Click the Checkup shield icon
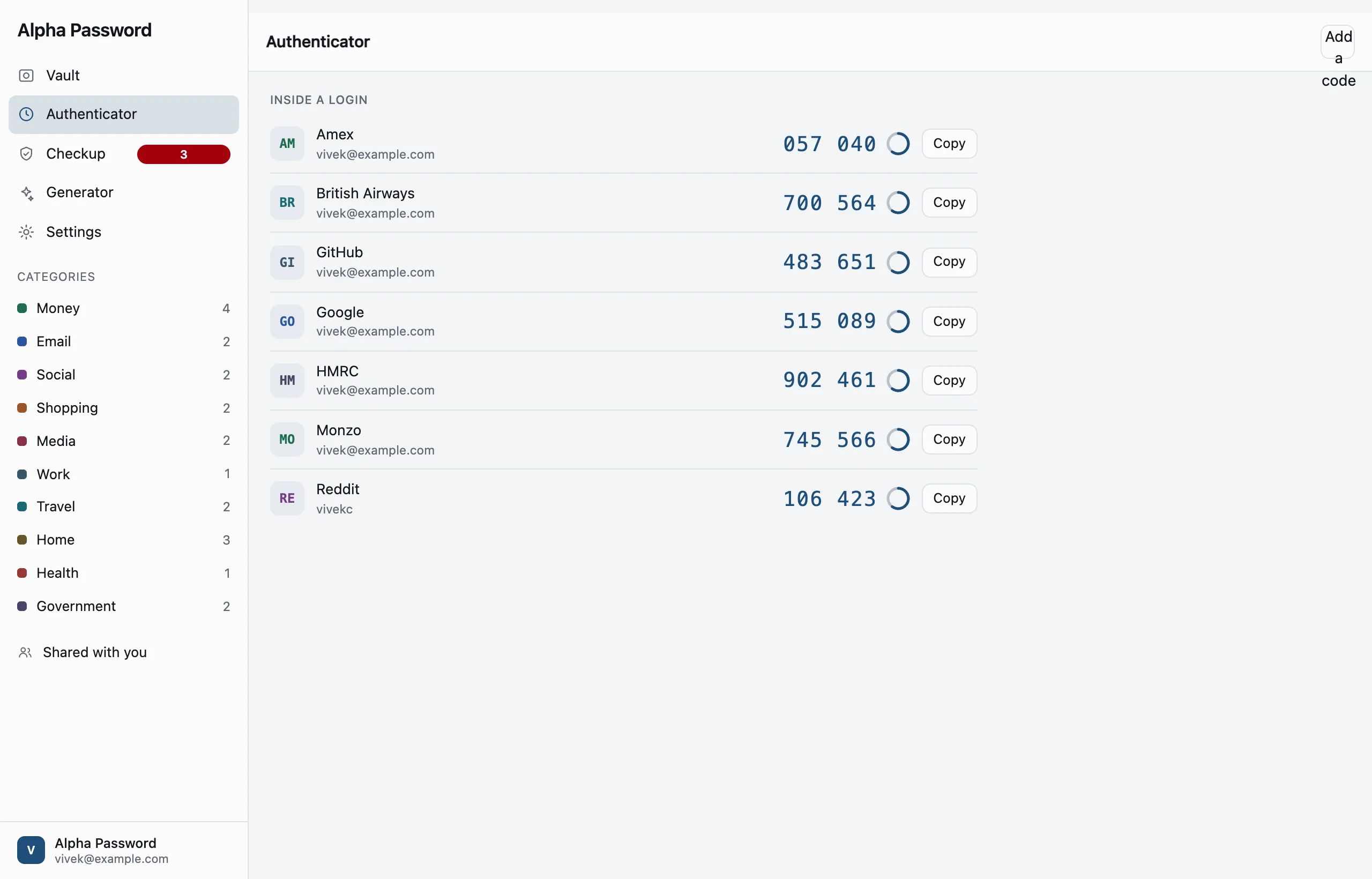Screen dimensions: 1372x879 [x=26, y=153]
